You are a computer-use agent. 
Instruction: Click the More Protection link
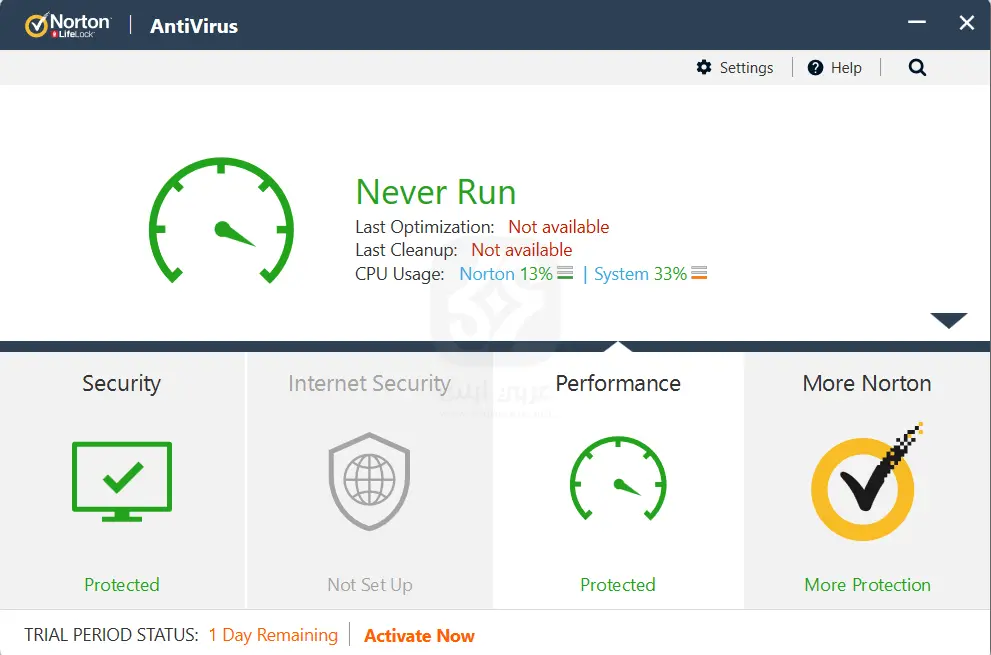click(867, 585)
